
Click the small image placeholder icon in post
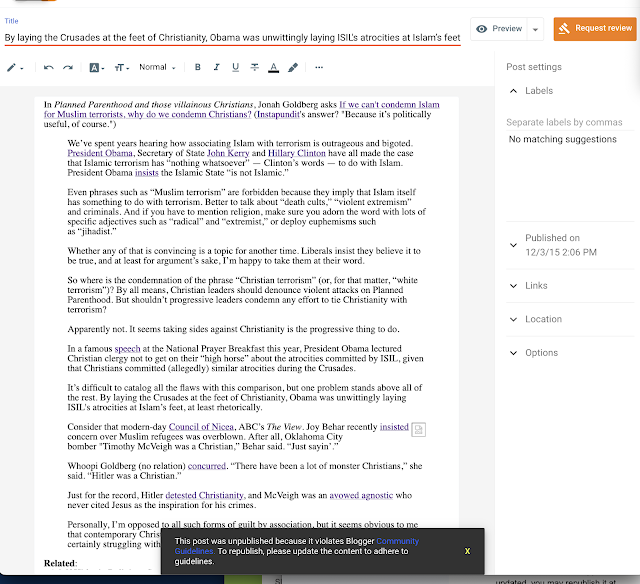418,429
